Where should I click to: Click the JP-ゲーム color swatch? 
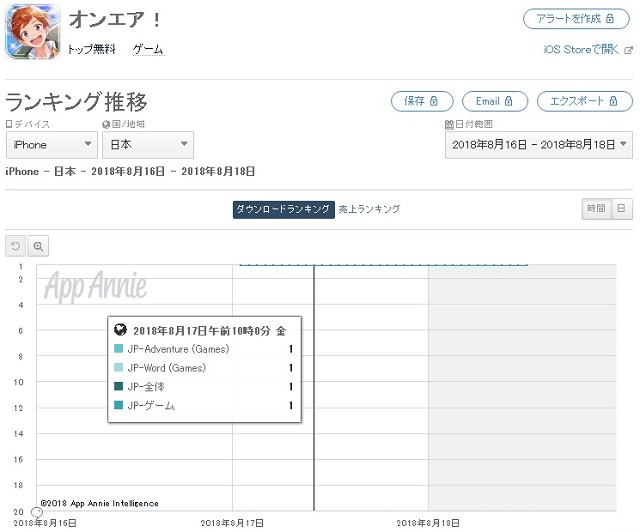tap(118, 405)
